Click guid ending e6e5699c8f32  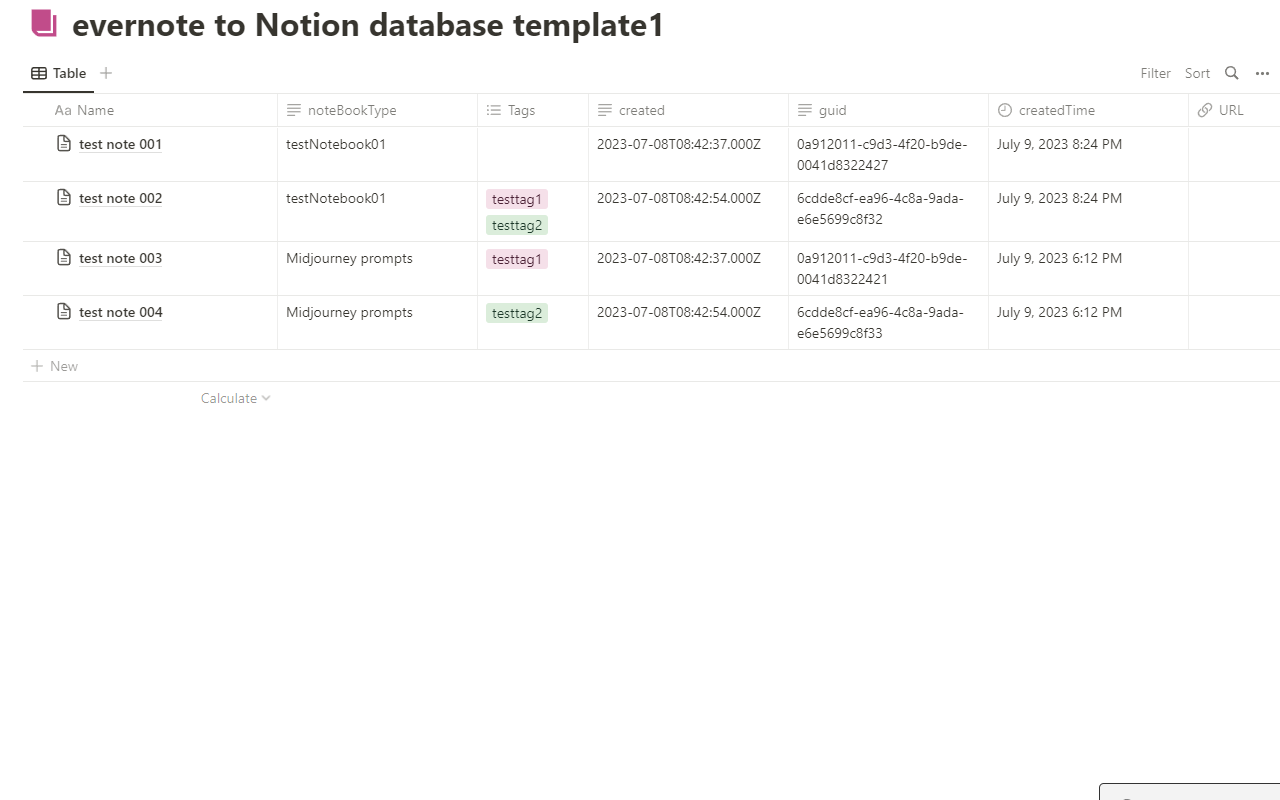(880, 208)
